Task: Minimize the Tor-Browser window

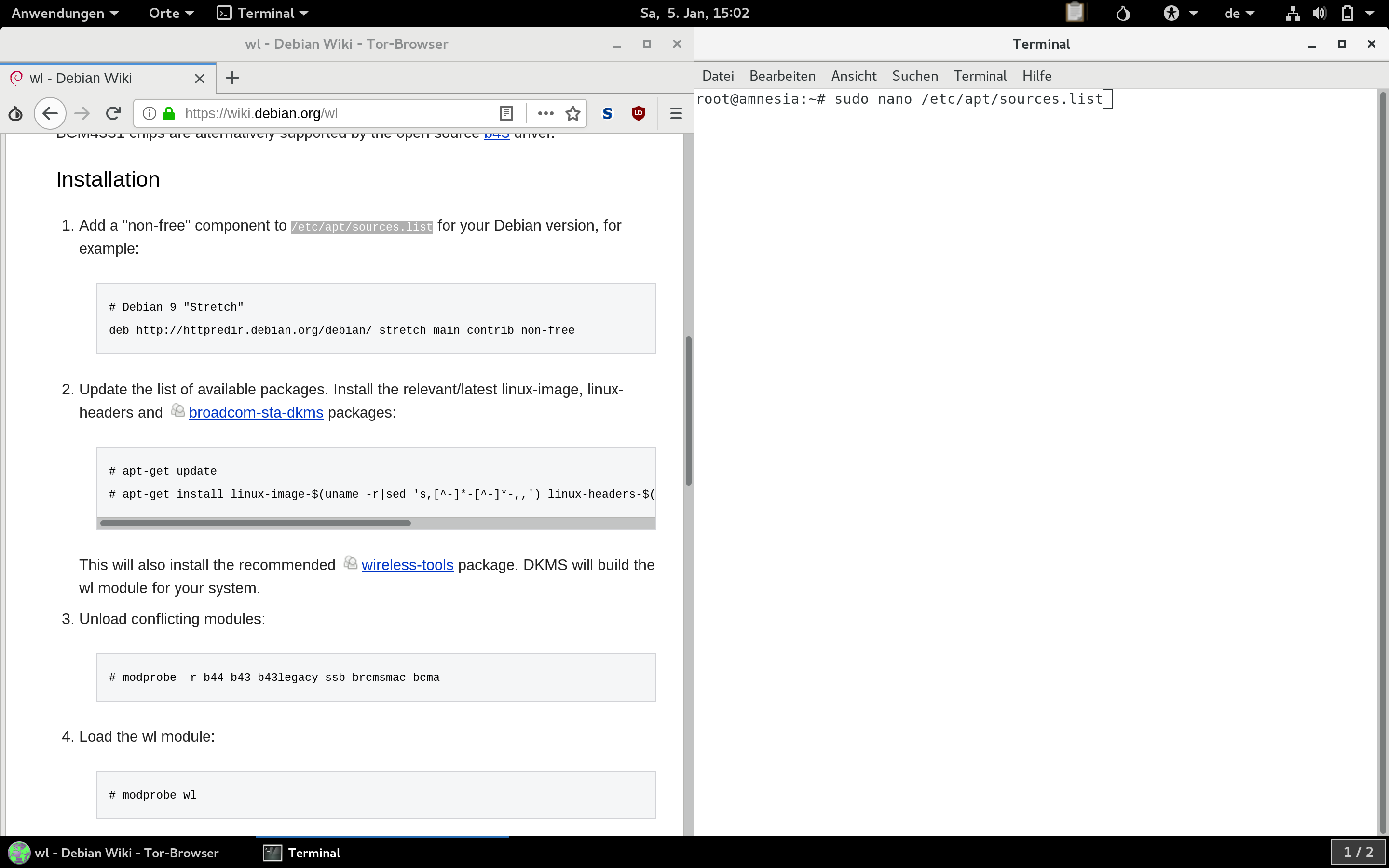Action: (x=617, y=44)
